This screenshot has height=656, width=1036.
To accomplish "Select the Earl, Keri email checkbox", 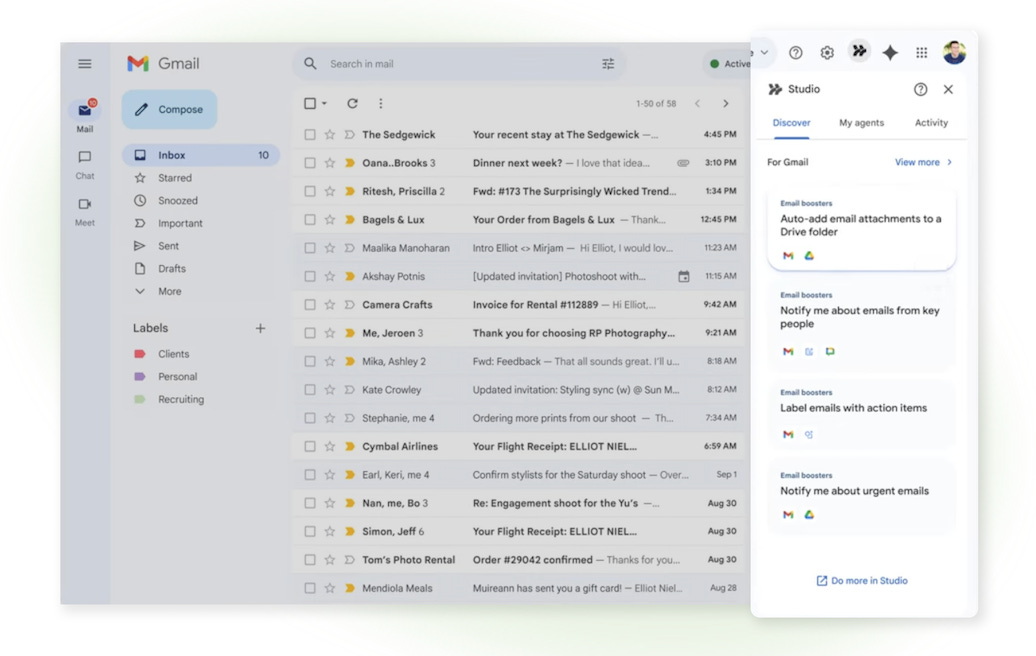I will point(310,475).
